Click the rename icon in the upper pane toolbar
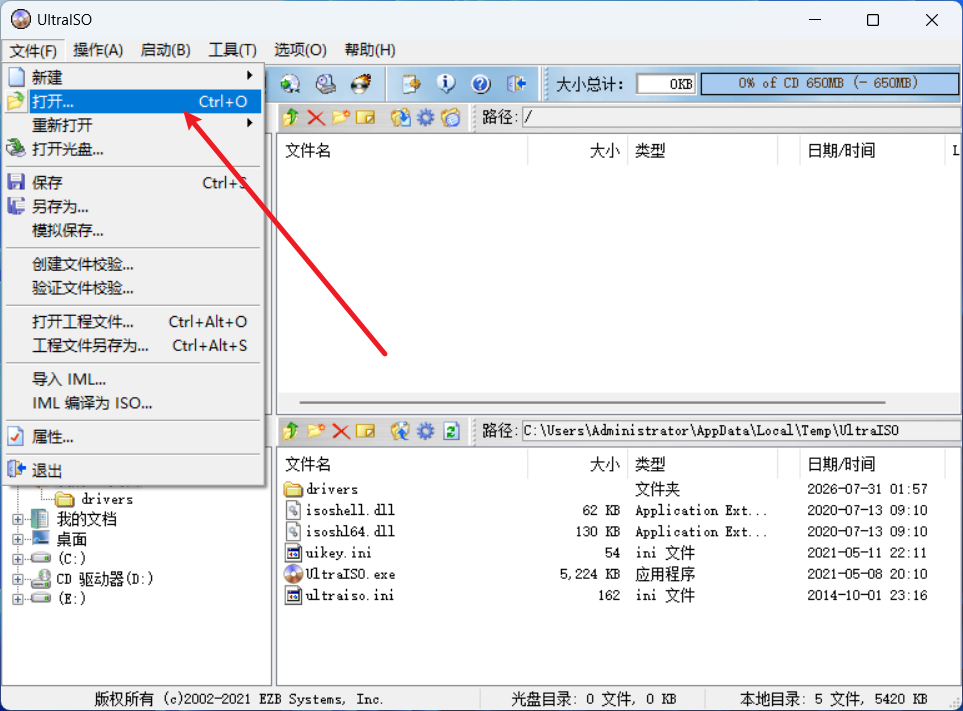This screenshot has width=963, height=711. coord(365,117)
